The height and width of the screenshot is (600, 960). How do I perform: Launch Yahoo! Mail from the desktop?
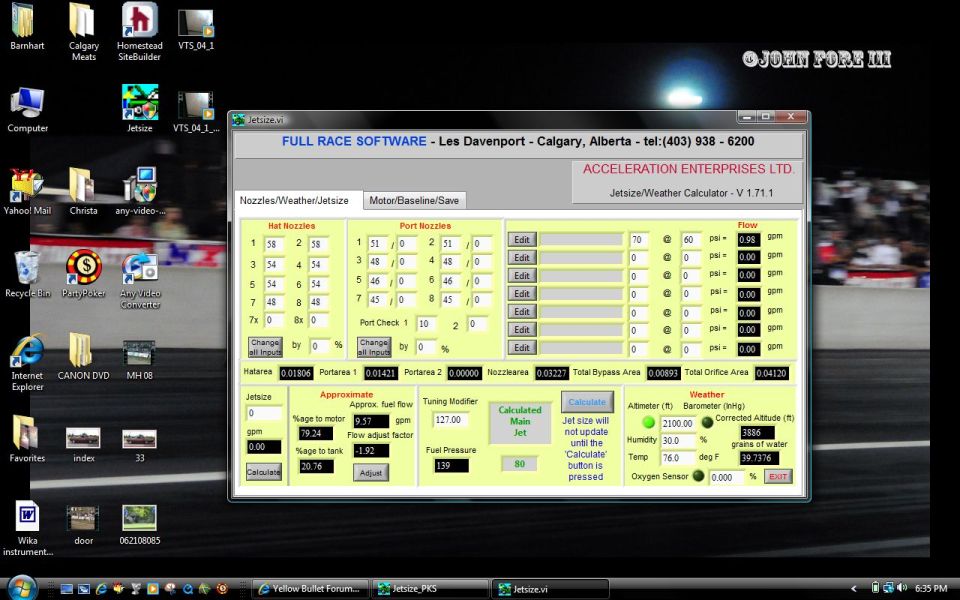point(27,191)
